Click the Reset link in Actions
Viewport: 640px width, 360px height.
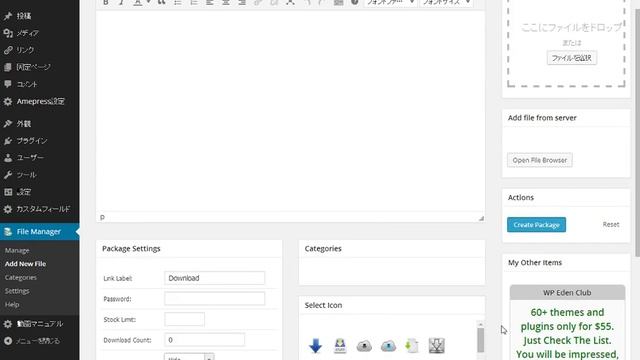click(611, 224)
